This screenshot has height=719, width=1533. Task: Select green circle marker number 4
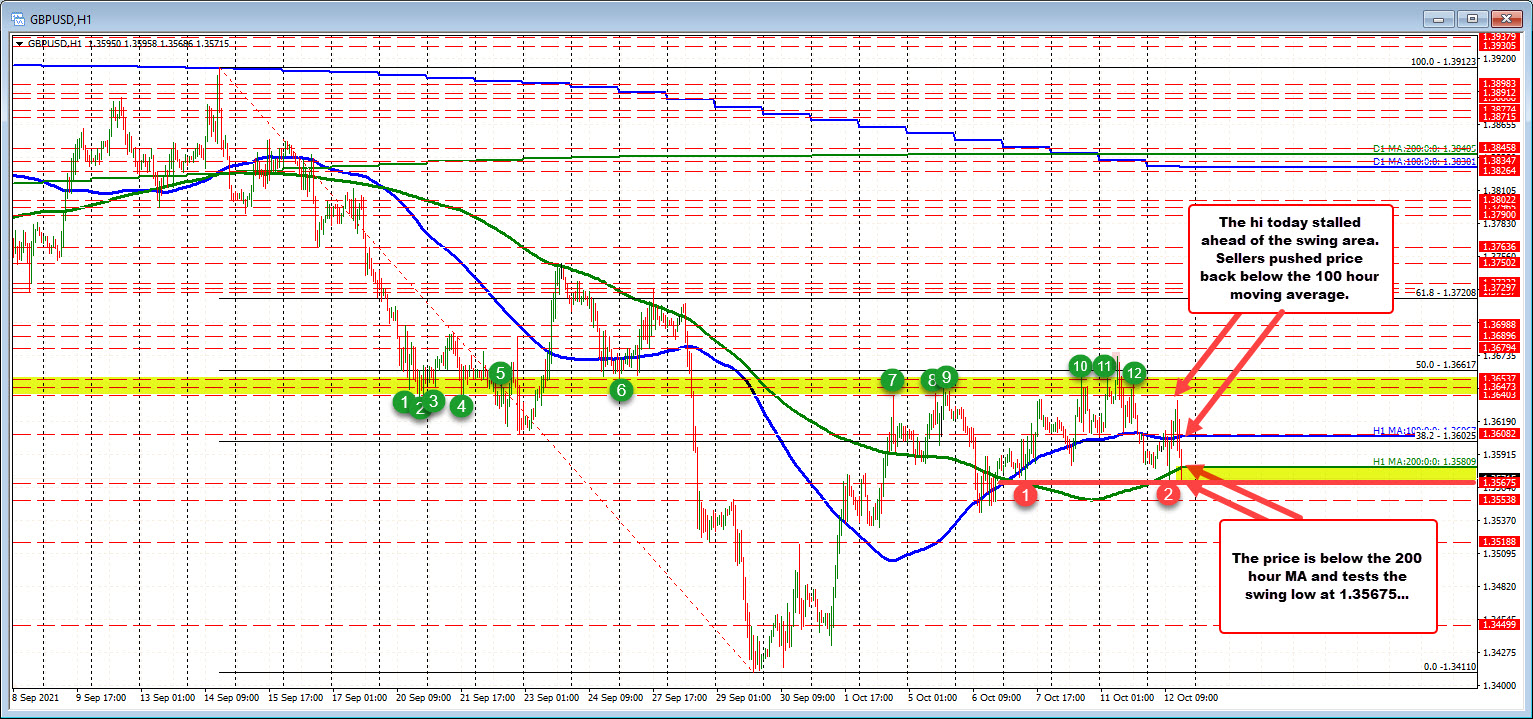tap(461, 406)
